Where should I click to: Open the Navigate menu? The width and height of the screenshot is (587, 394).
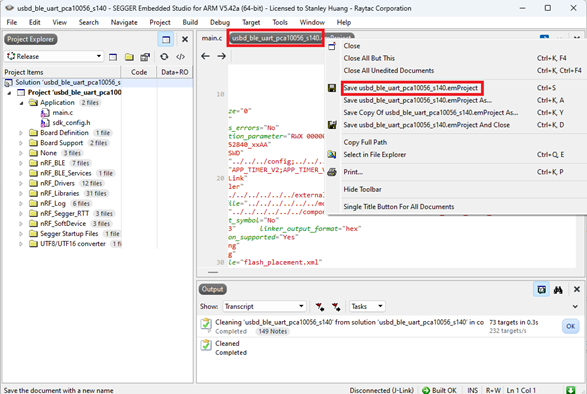click(124, 22)
